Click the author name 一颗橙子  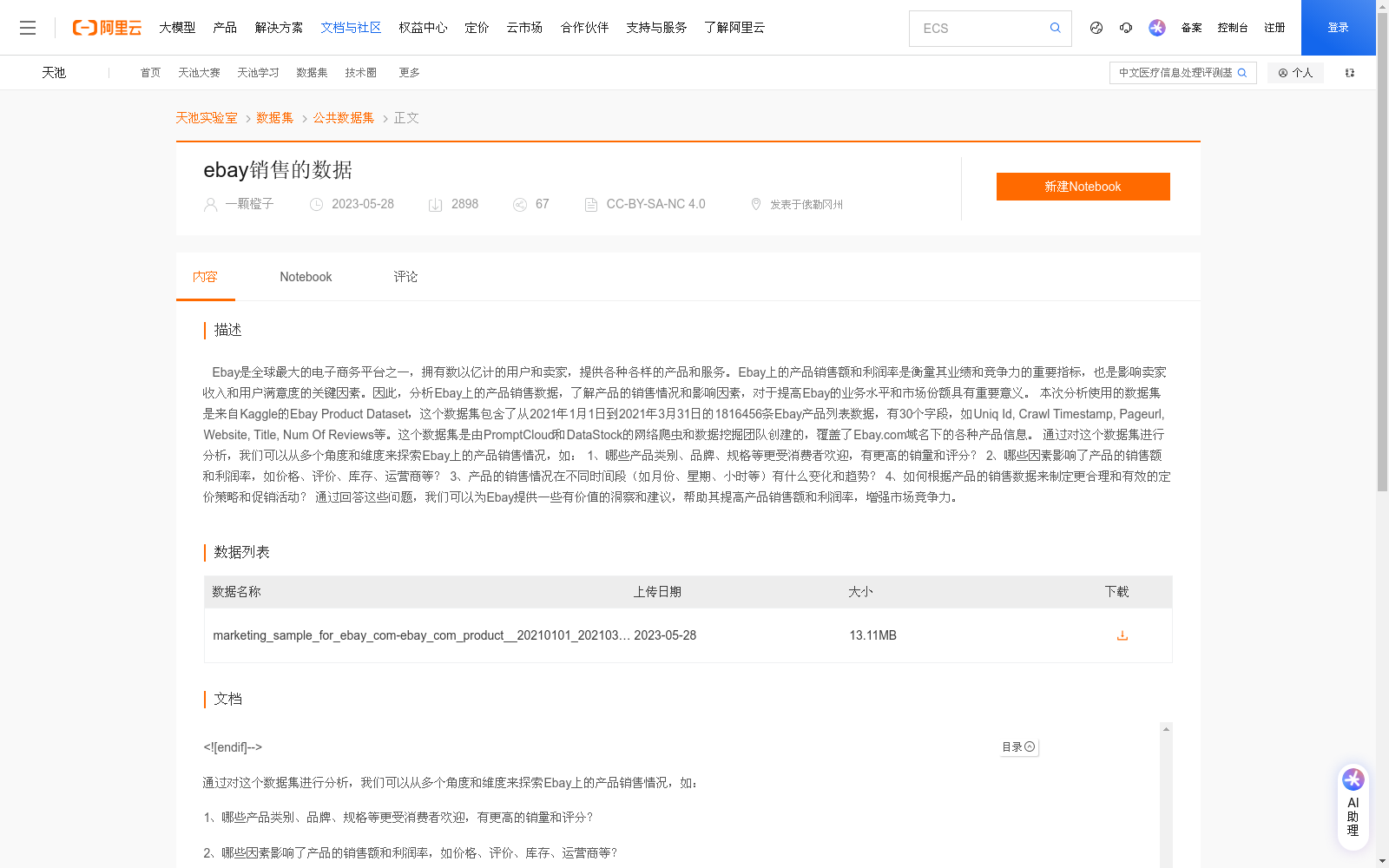249,204
